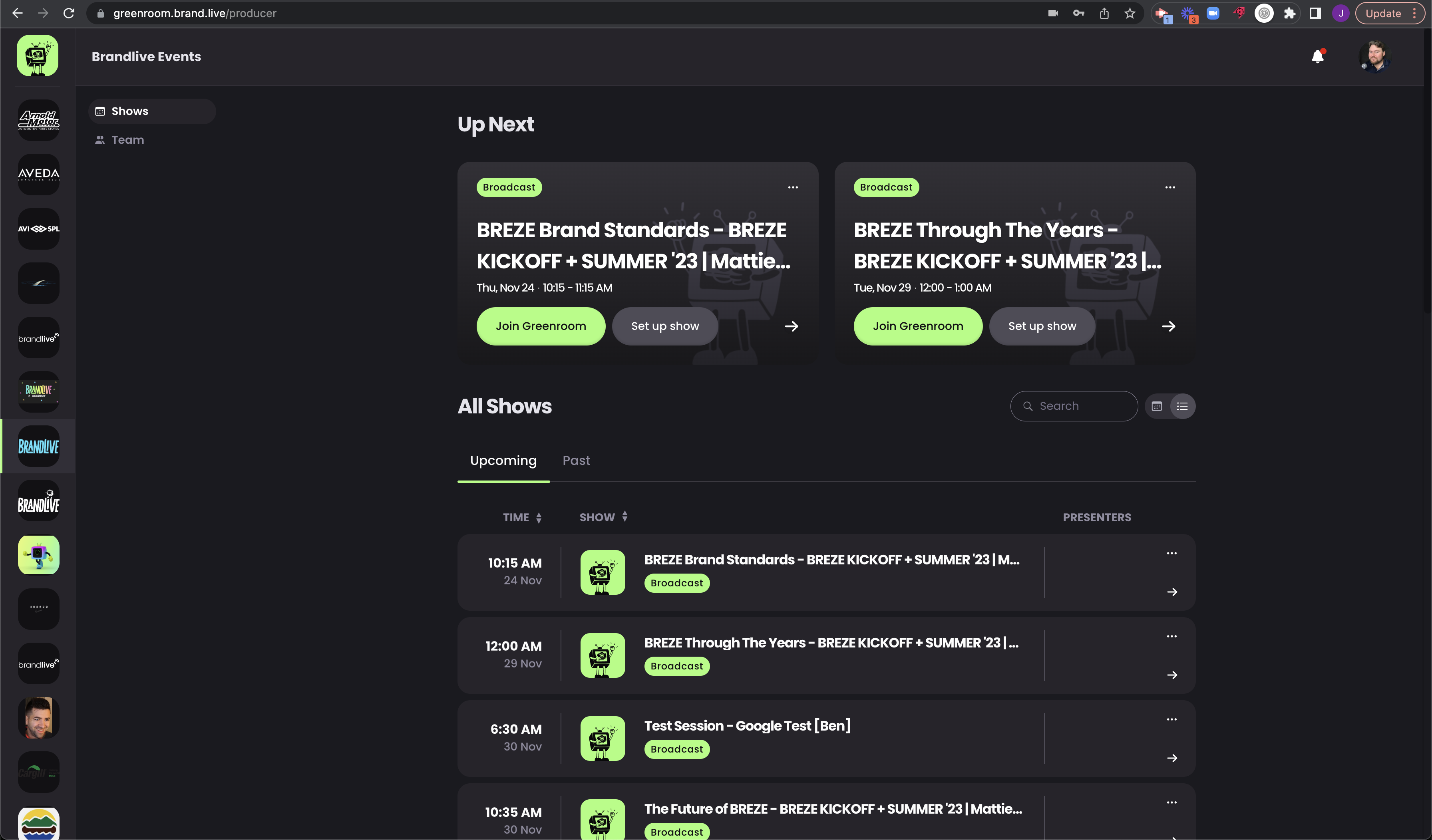
Task: Click the browser address bar URL
Action: [x=194, y=13]
